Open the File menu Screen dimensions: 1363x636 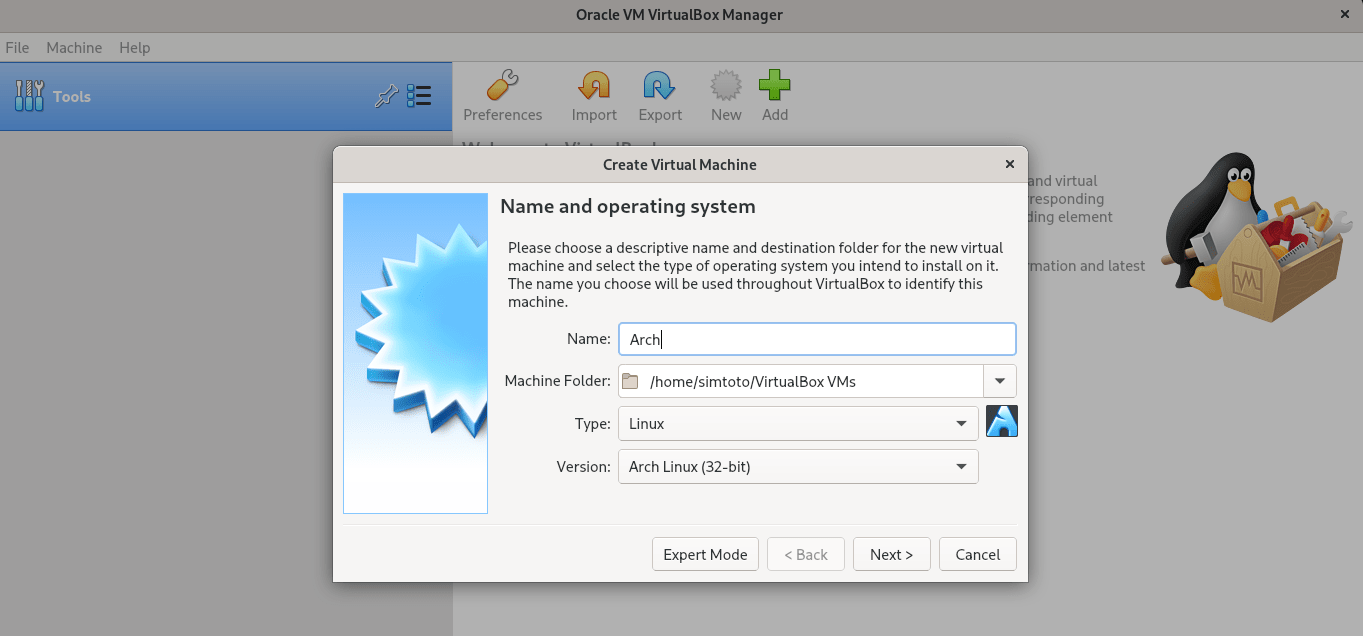tap(17, 47)
